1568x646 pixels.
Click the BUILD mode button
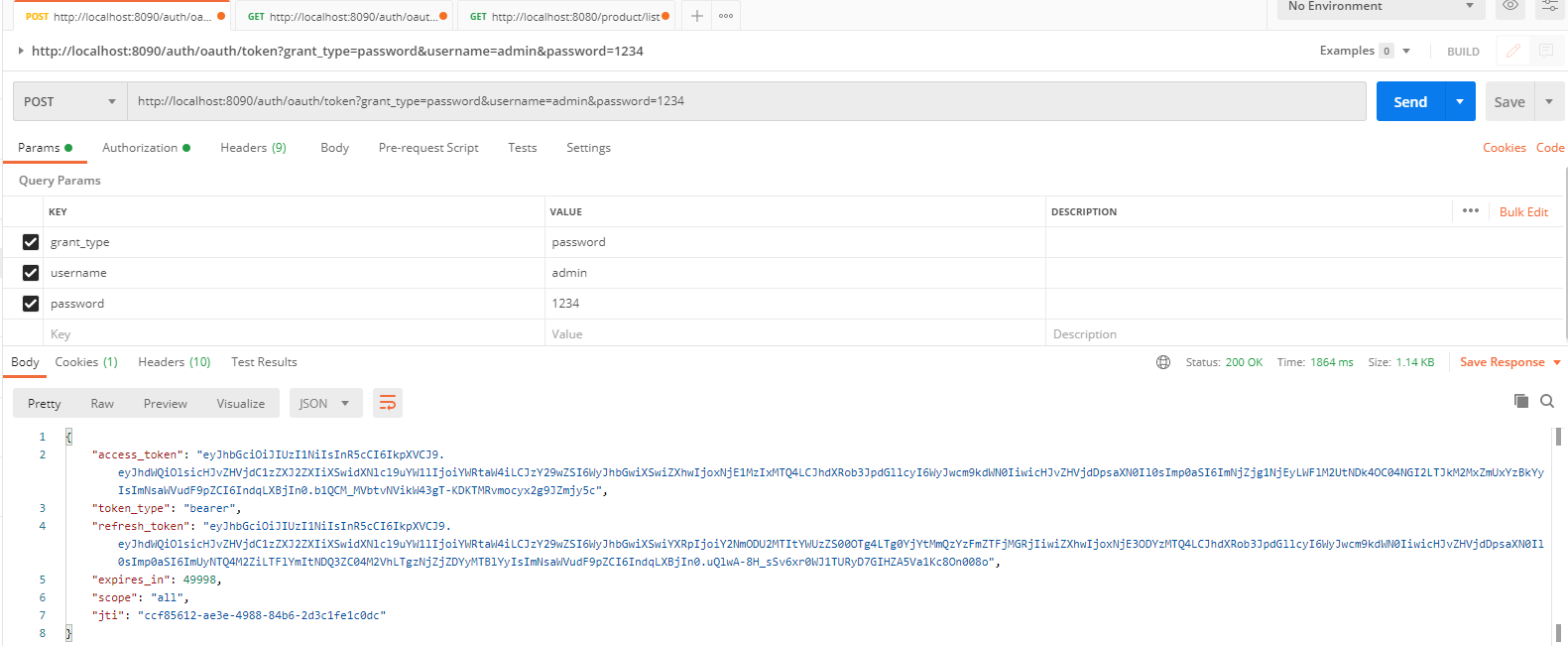[x=1463, y=52]
